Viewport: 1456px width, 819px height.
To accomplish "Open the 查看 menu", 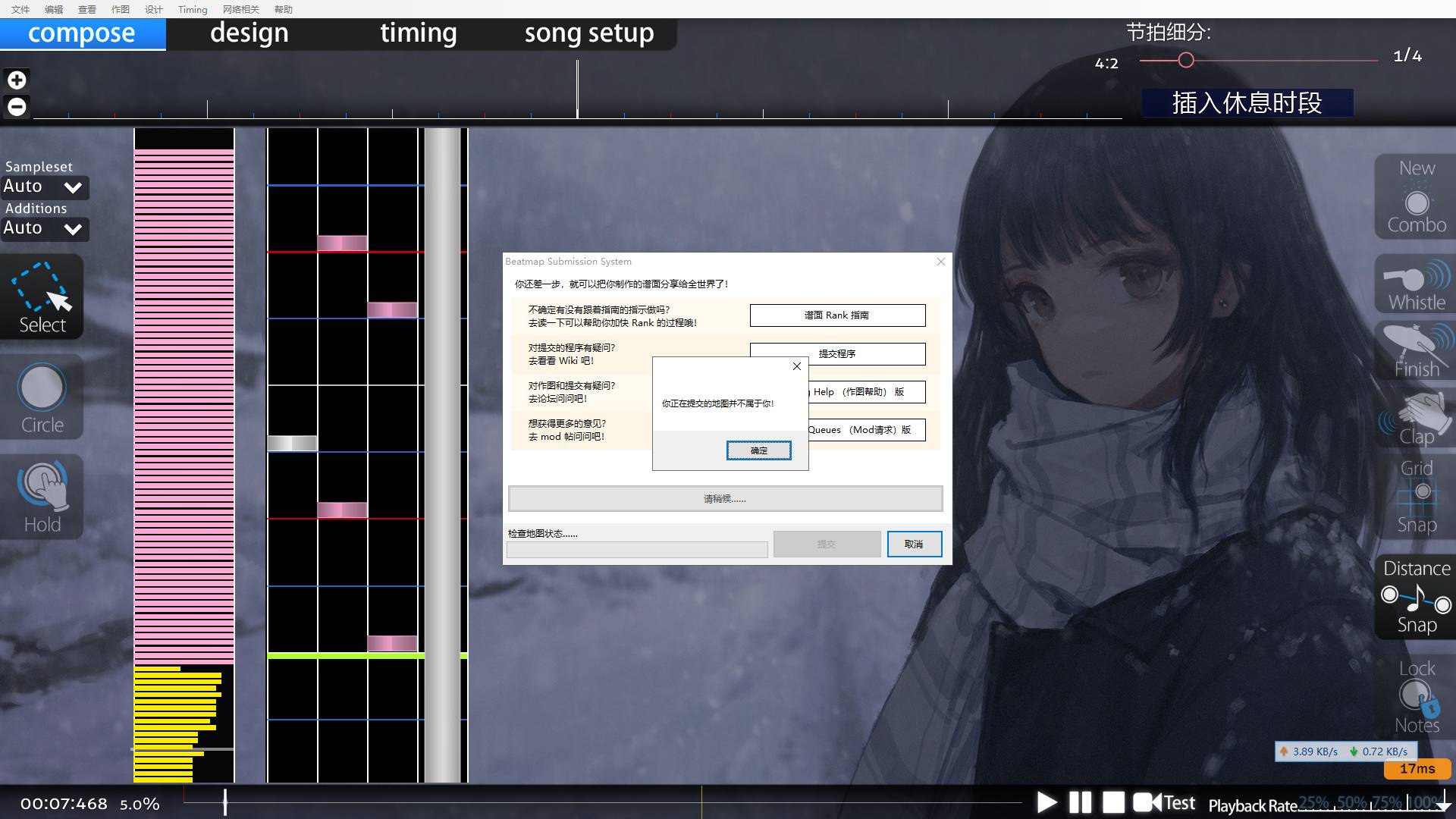I will click(87, 9).
